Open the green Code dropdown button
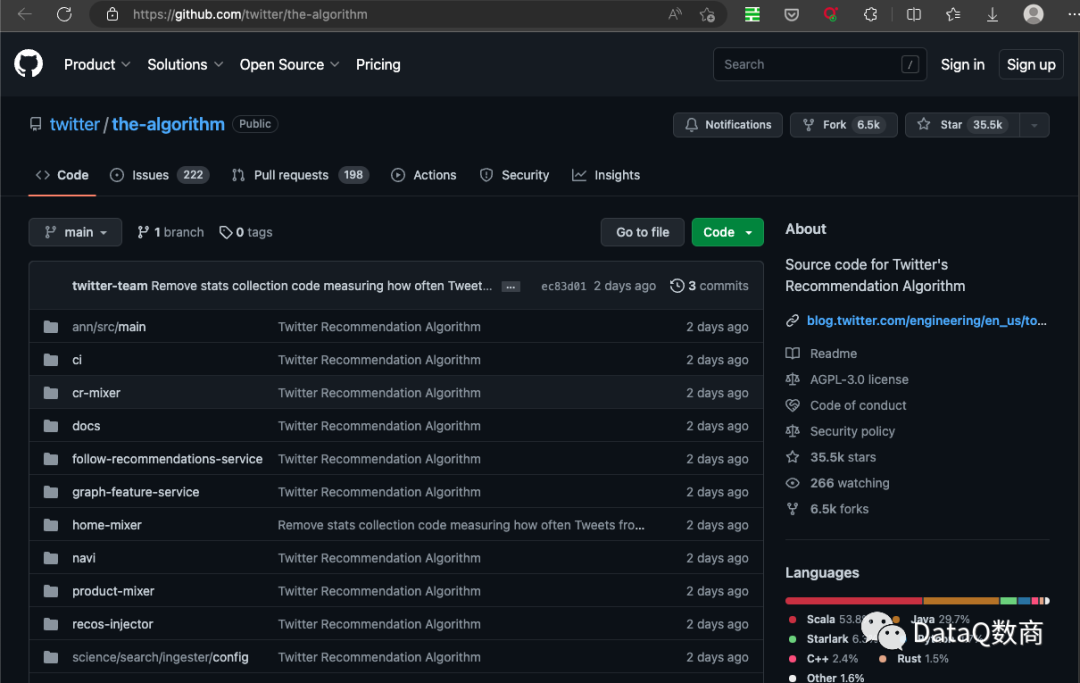Screen dimensions: 1080x683 (727, 232)
